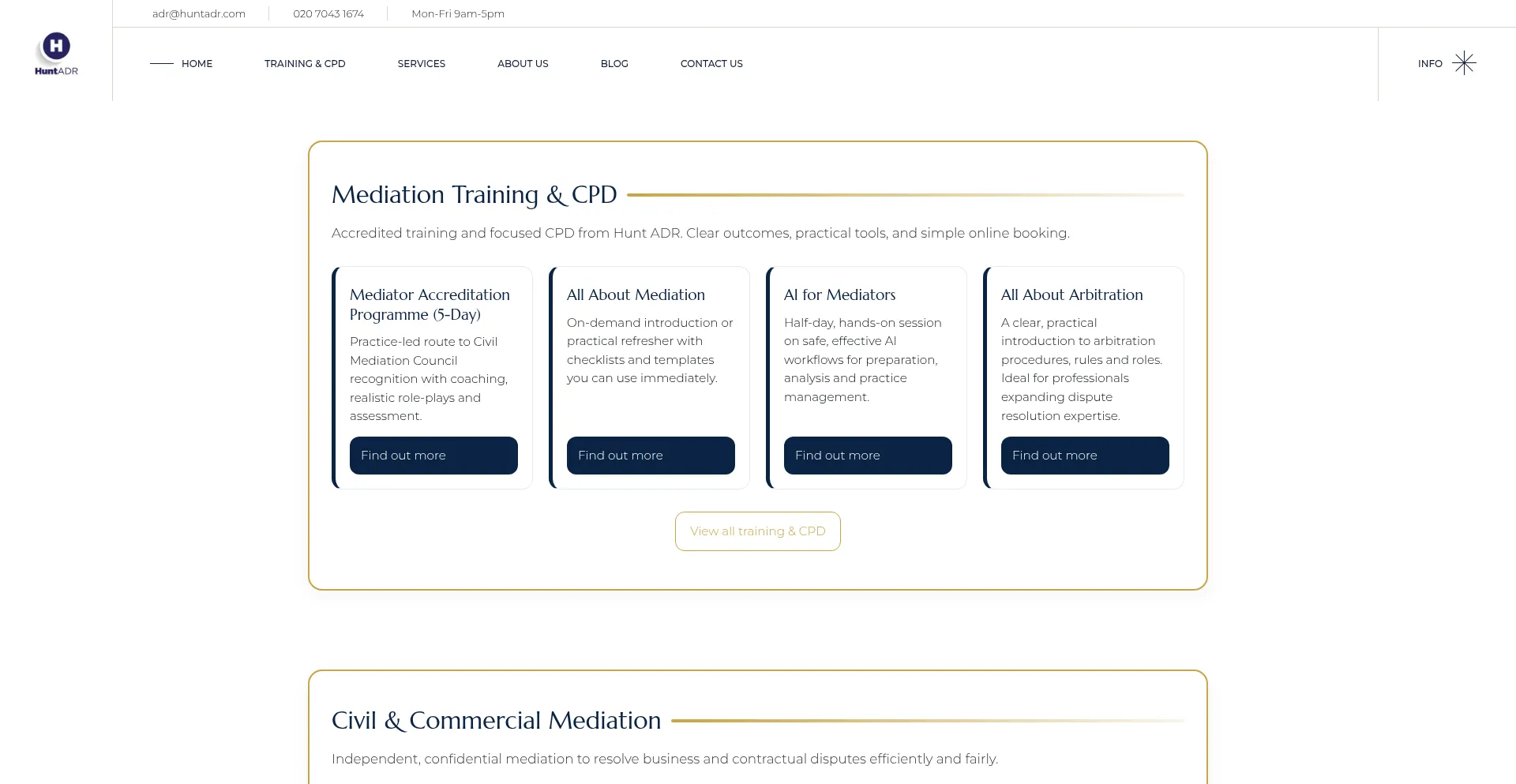Click the Mediation Training & CPD heading
The height and width of the screenshot is (784, 1516).
pos(474,194)
